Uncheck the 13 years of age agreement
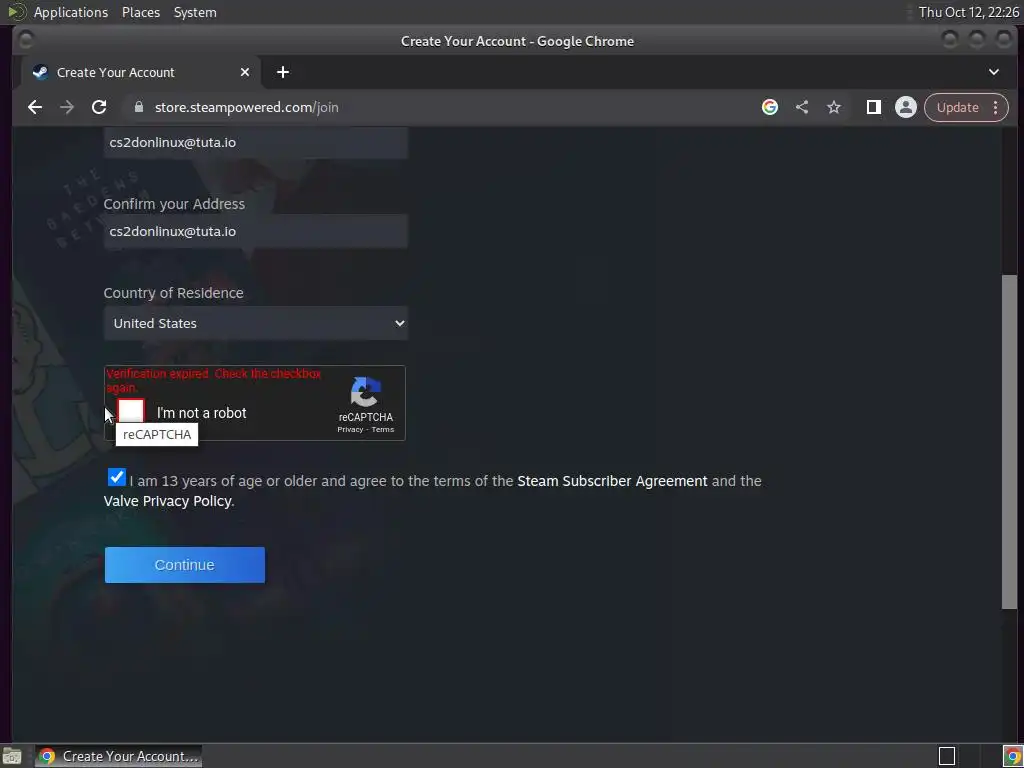 pyautogui.click(x=116, y=477)
